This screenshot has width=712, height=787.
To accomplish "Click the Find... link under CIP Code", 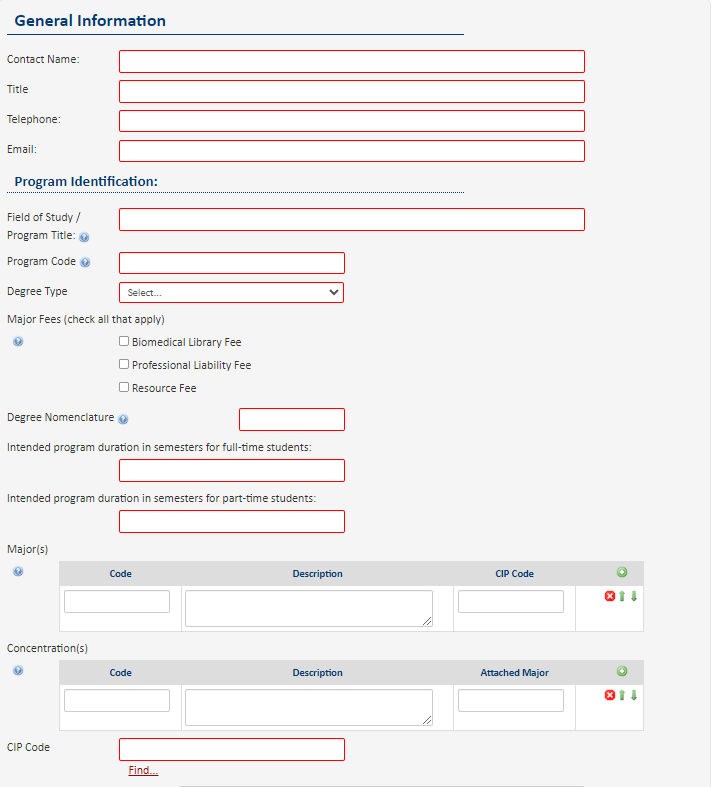I will 143,770.
